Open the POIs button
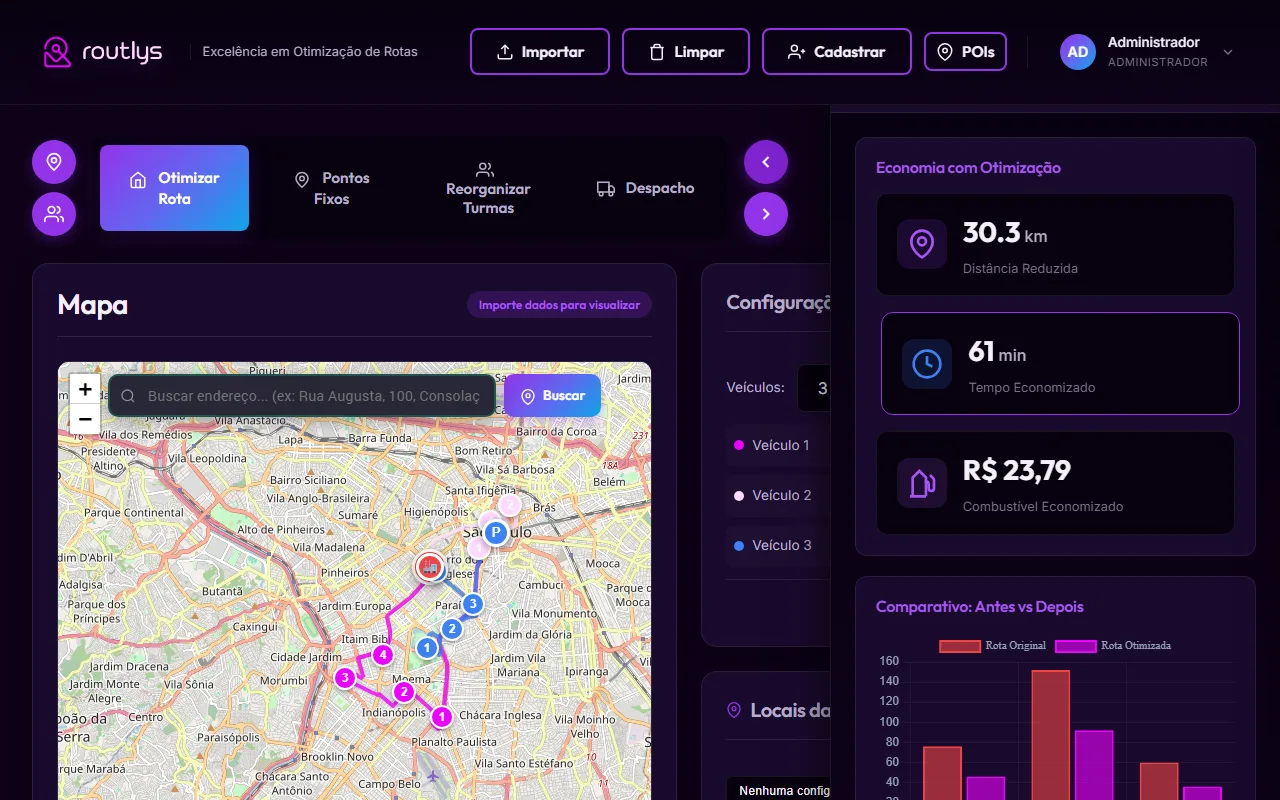The height and width of the screenshot is (800, 1280). click(x=965, y=52)
